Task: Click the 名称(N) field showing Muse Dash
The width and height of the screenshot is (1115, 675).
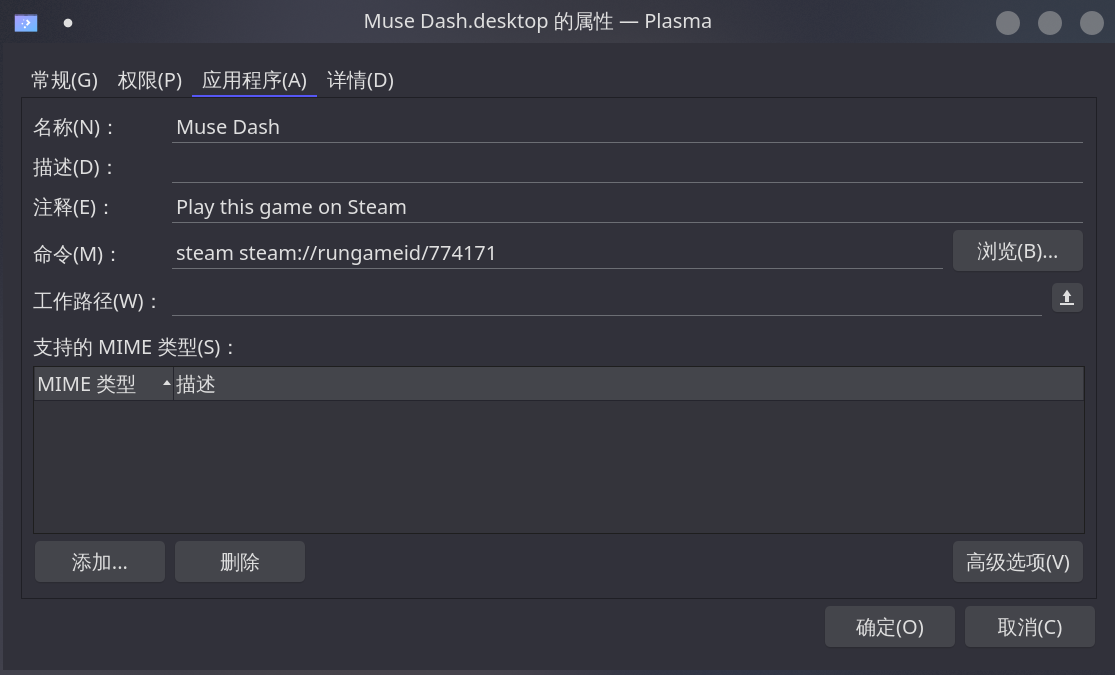Action: click(x=500, y=127)
